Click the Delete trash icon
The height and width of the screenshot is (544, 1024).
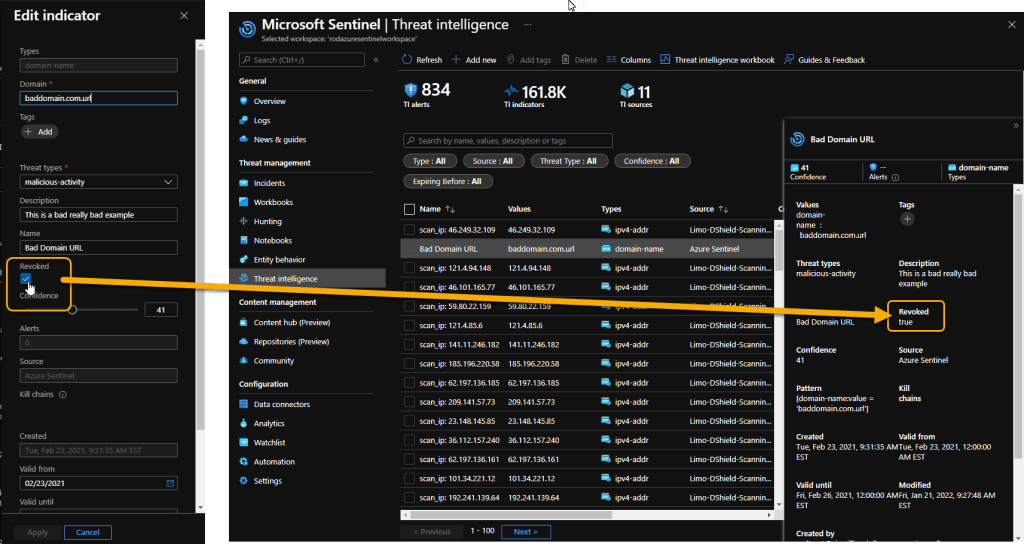tap(566, 59)
